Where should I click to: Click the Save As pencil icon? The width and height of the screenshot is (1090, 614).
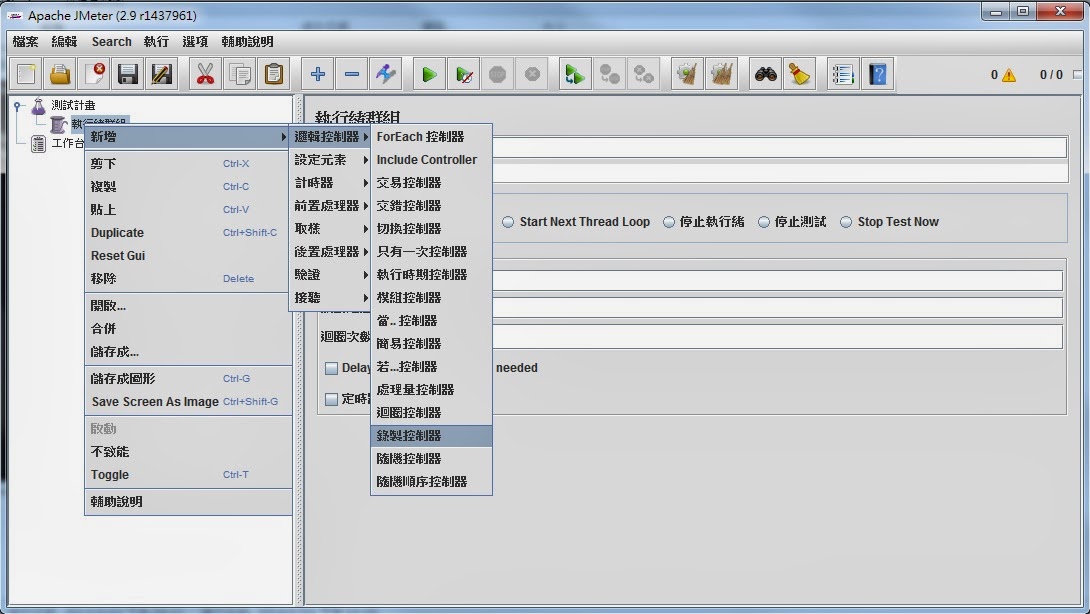pos(161,74)
